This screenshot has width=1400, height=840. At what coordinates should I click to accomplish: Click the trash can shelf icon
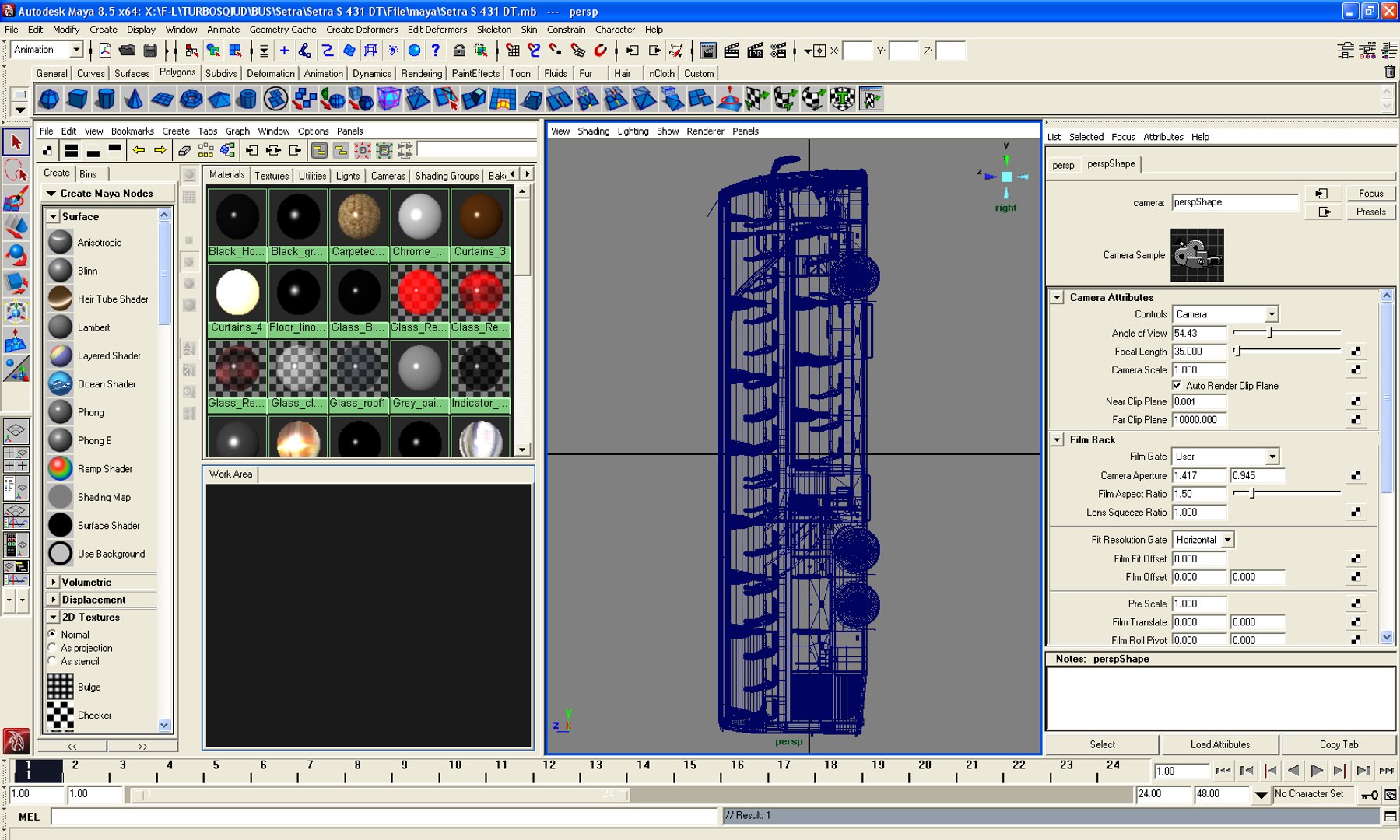coord(1390,72)
